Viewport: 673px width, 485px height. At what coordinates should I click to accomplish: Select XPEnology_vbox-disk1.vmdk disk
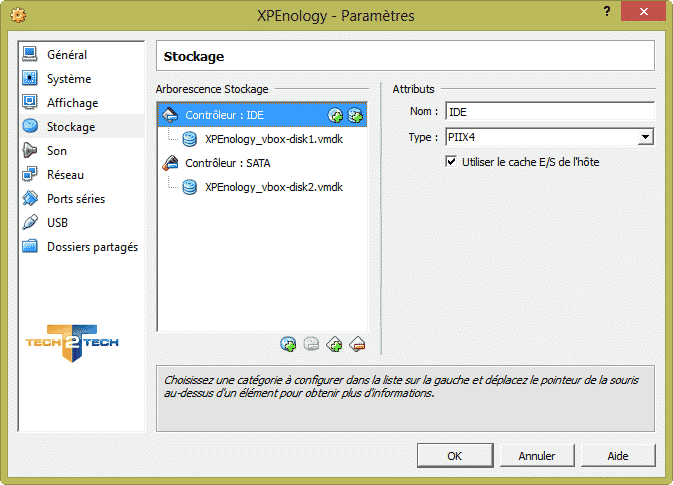coord(262,139)
